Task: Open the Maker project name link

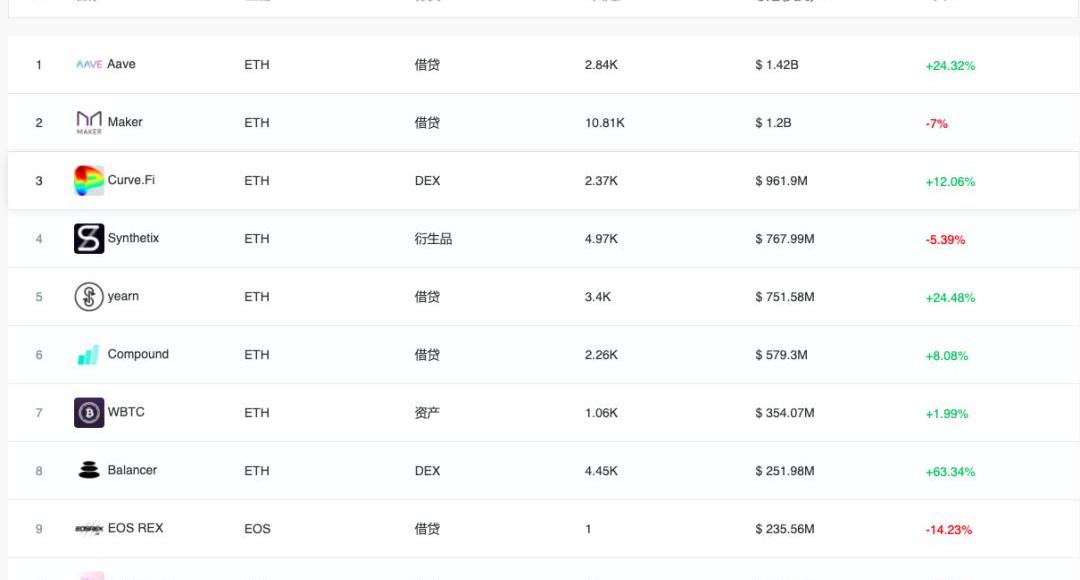Action: [125, 122]
